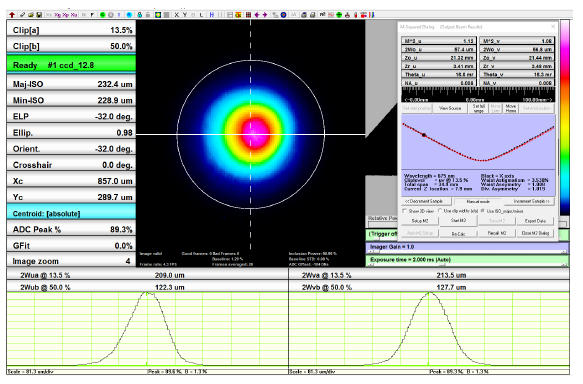Click the purple right arrow toolbar icon

(265, 15)
